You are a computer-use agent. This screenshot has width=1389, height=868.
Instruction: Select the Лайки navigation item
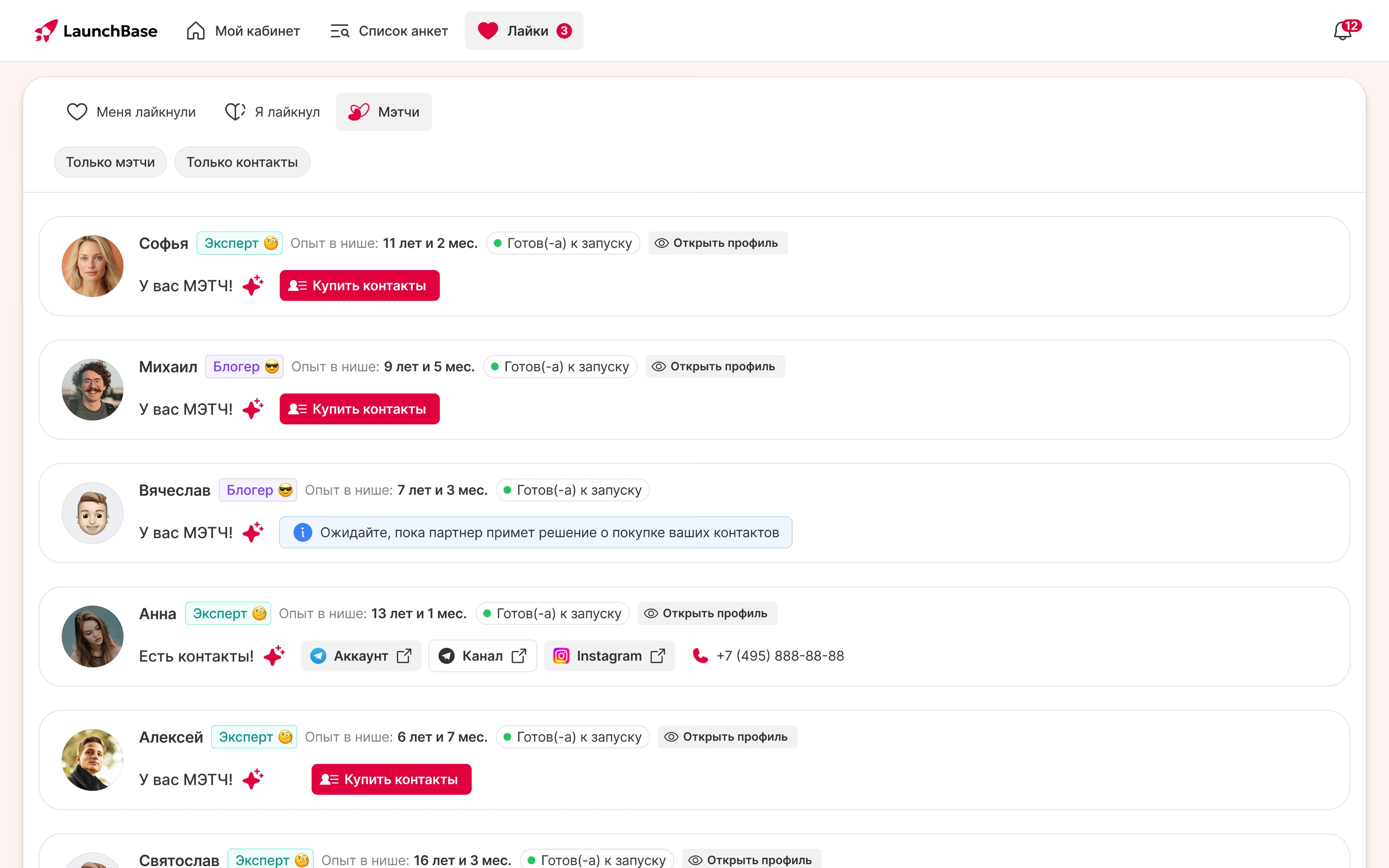(523, 31)
